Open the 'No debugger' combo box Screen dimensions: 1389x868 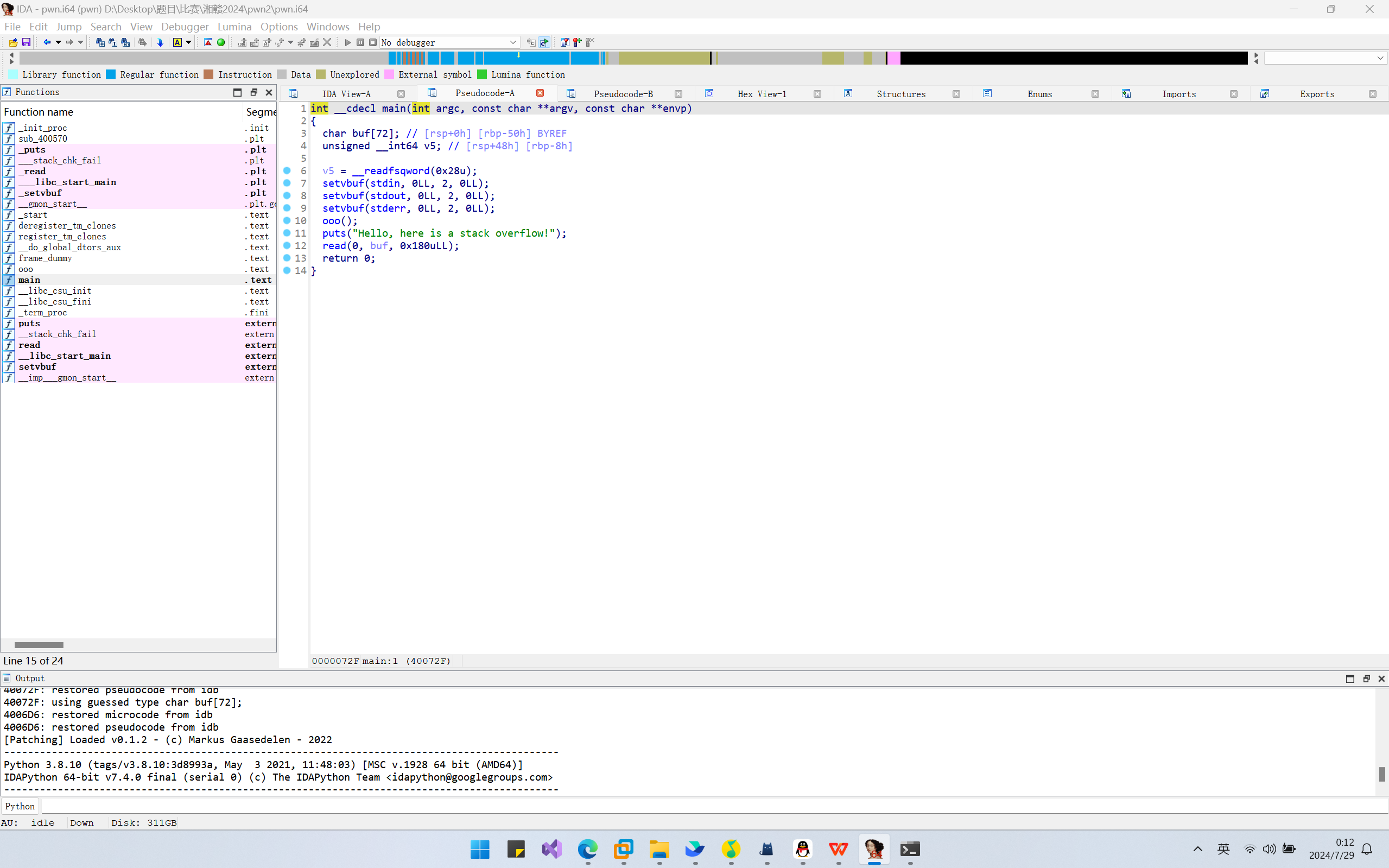[x=449, y=42]
